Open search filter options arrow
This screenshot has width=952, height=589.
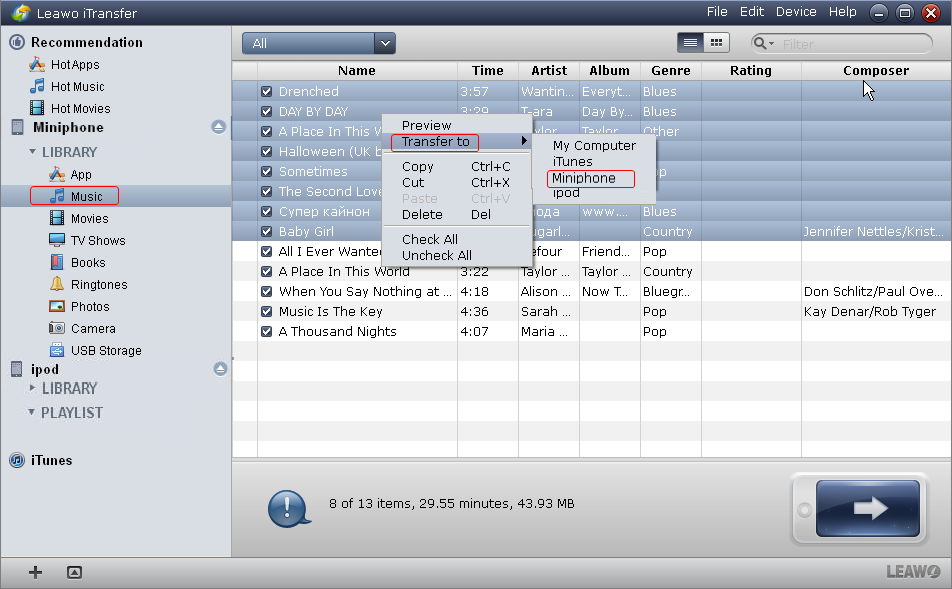[772, 44]
